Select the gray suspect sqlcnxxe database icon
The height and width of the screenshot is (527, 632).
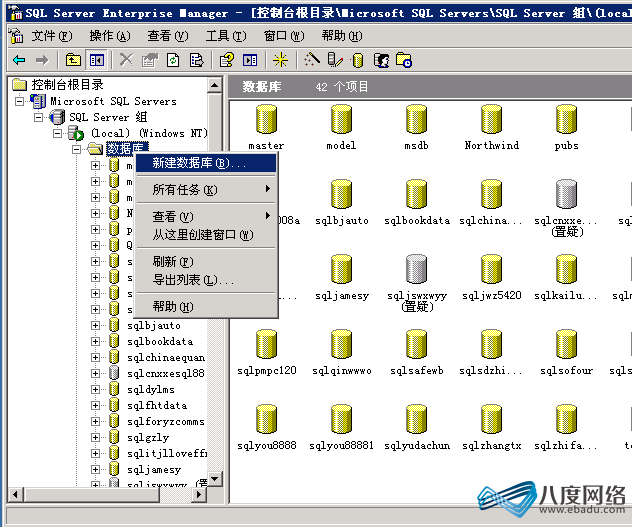click(566, 194)
